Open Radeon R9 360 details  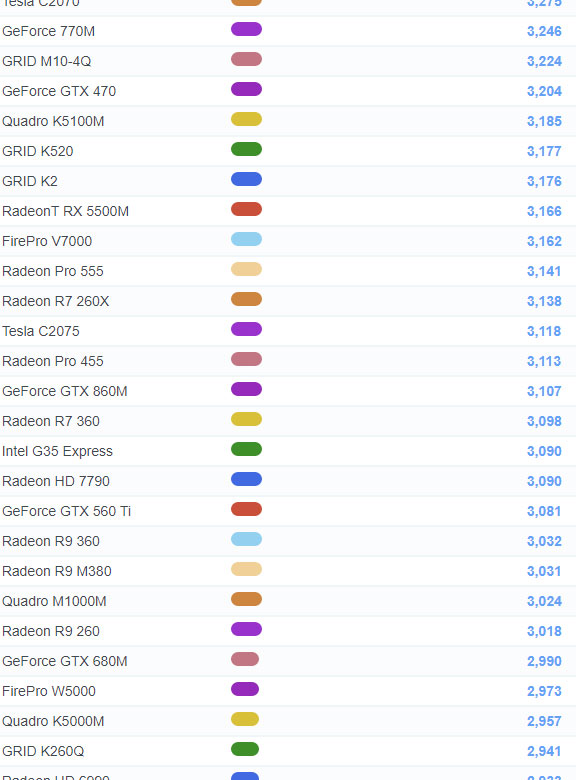tap(51, 541)
